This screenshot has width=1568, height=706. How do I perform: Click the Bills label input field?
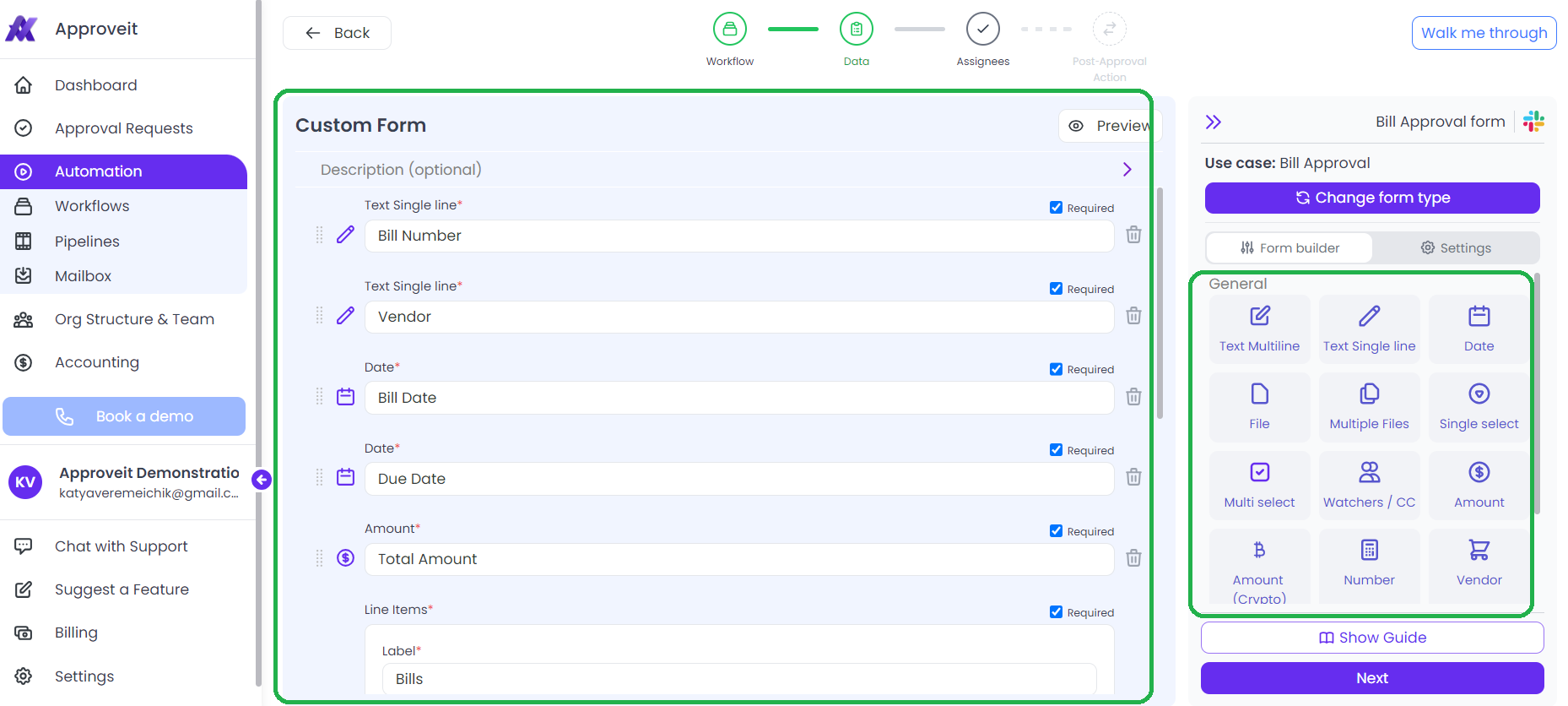(739, 679)
